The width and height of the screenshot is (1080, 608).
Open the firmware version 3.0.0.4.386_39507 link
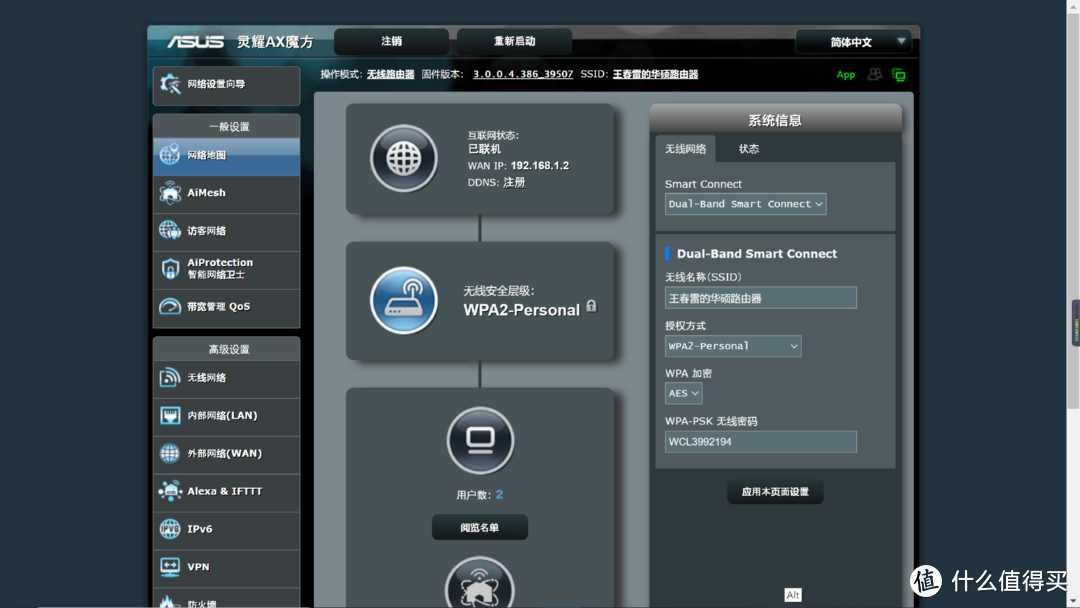click(522, 73)
